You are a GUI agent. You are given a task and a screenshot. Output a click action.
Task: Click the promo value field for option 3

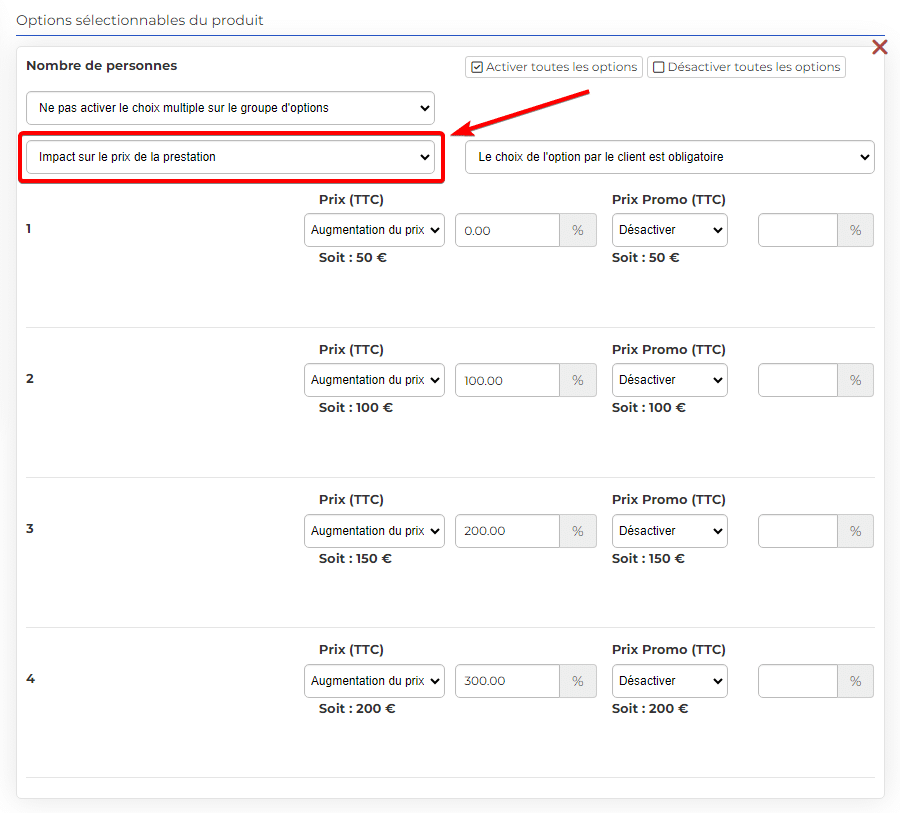tap(798, 531)
